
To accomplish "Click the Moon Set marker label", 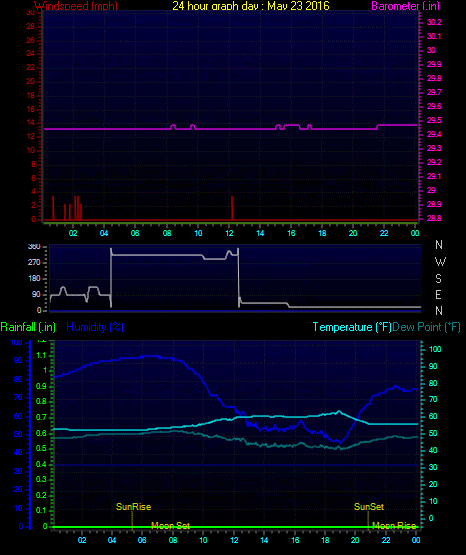I will [171, 526].
